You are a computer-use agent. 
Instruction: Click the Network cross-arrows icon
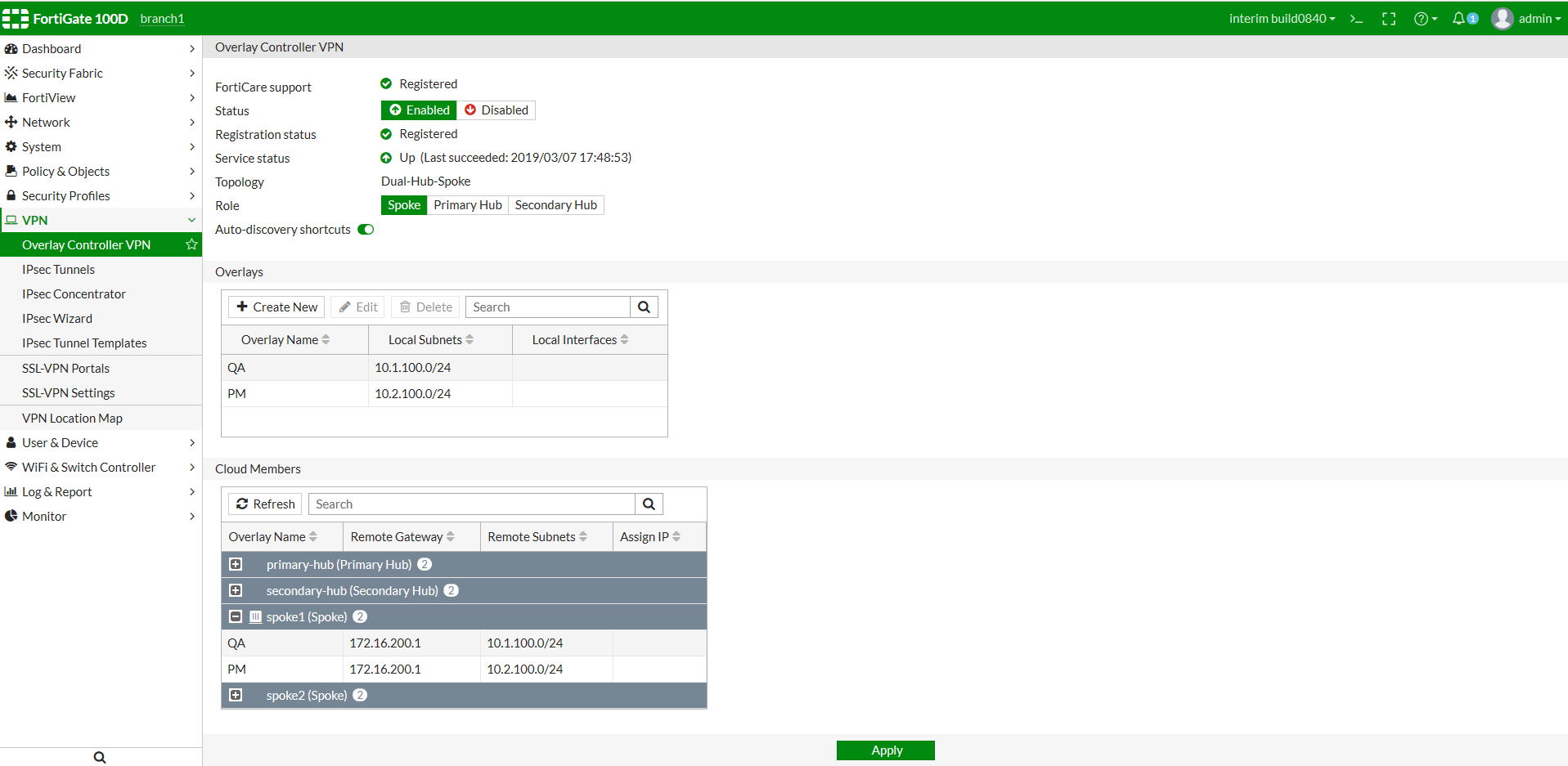11,122
